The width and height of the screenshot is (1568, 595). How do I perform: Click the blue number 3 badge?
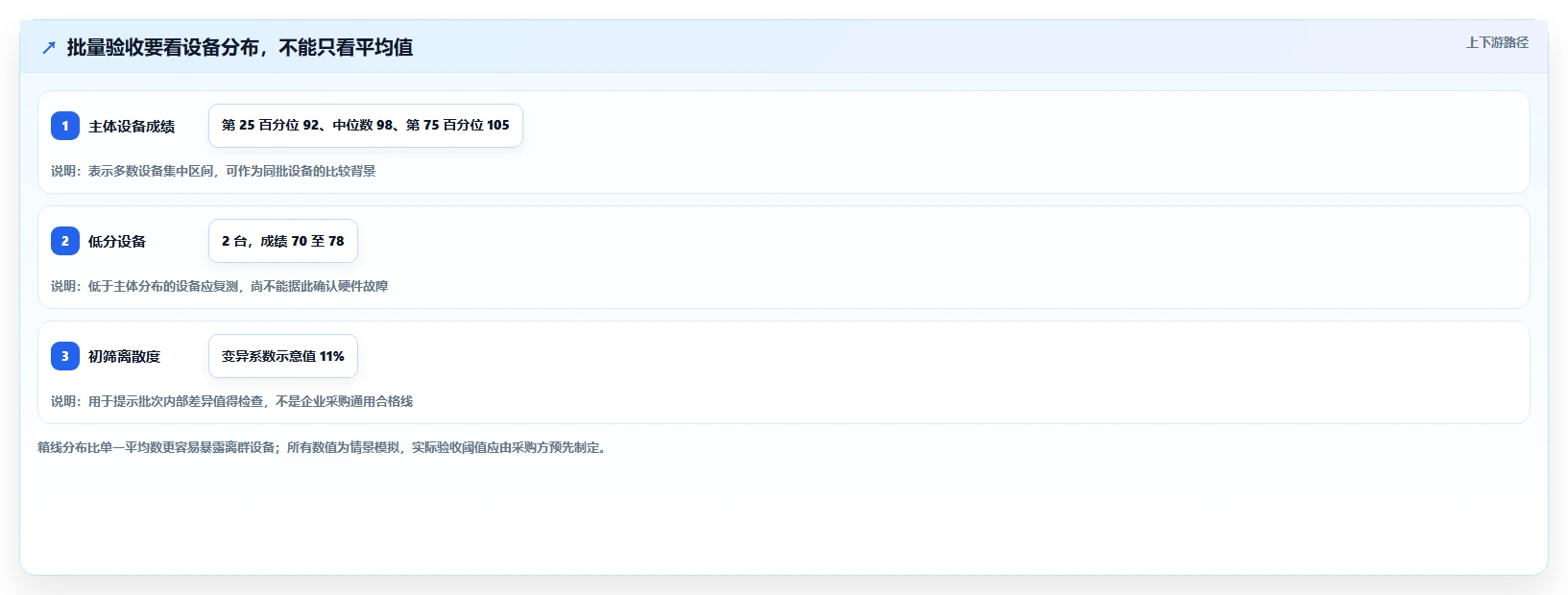point(65,356)
